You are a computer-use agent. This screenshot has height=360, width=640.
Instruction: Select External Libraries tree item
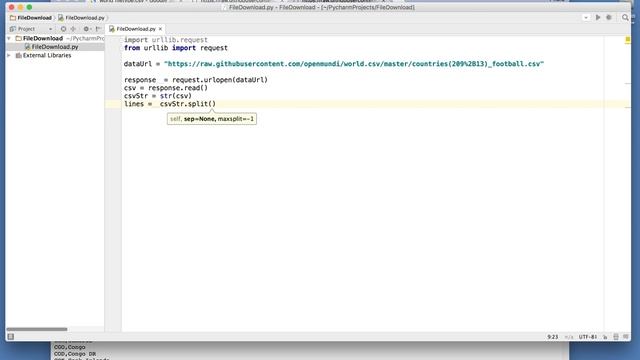[x=47, y=56]
